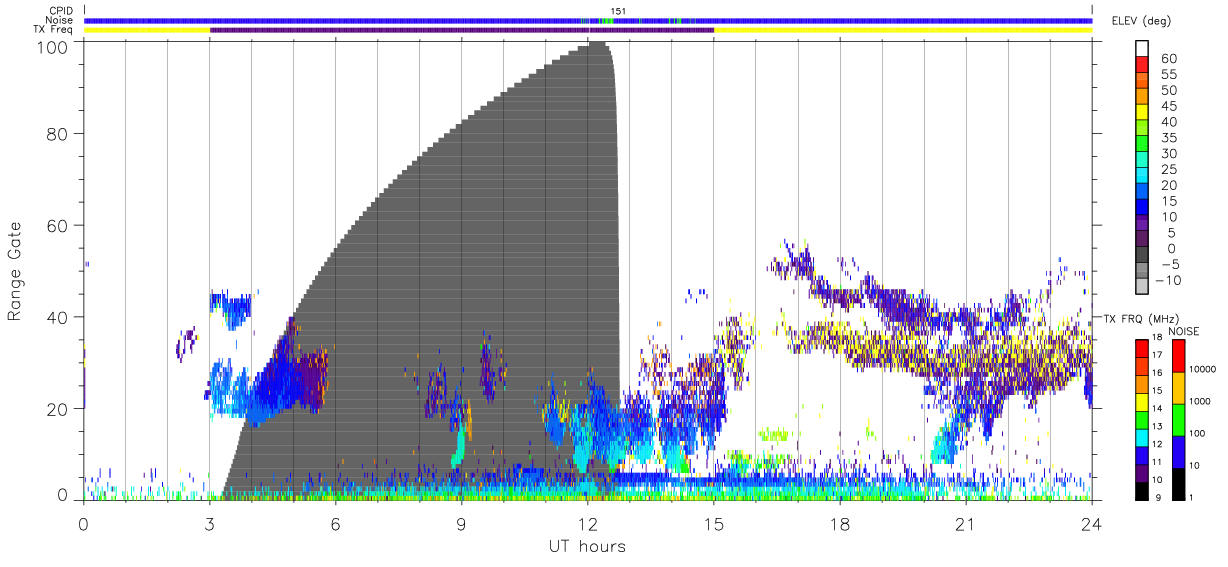This screenshot has height=567, width=1228.
Task: Click the blue Noise bar at the top
Action: 587,20
